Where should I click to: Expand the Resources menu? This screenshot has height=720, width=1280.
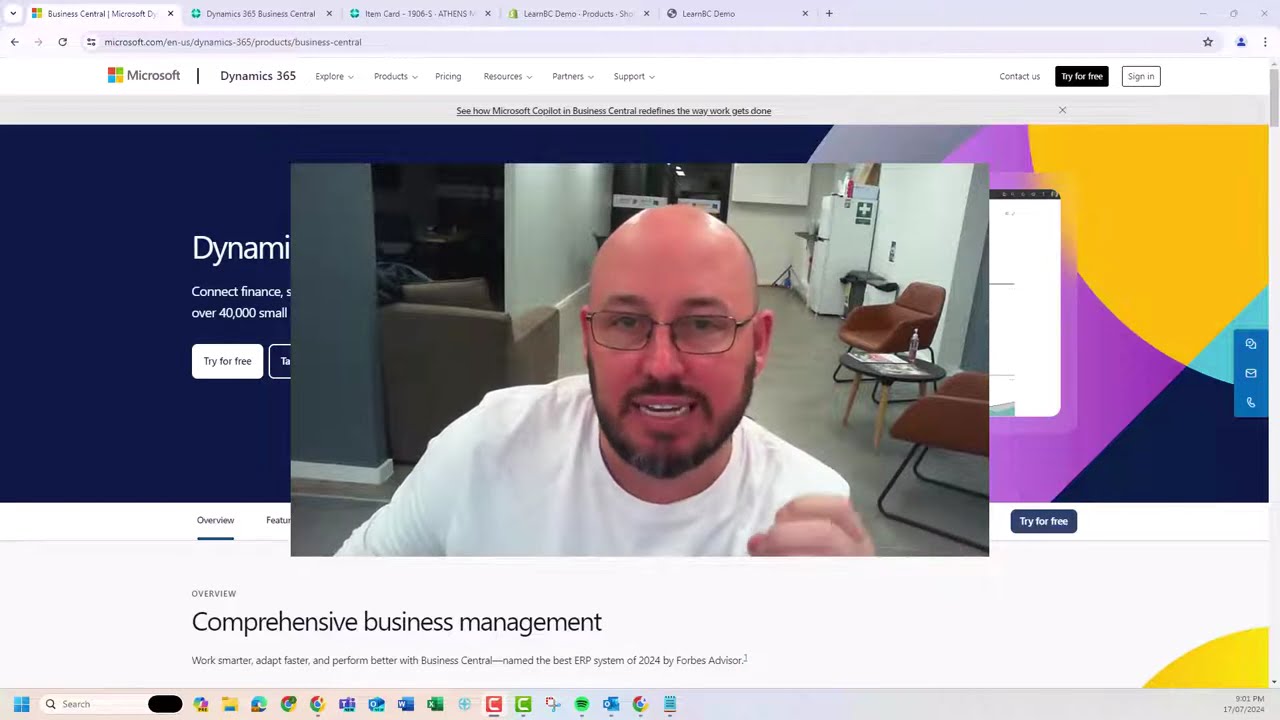507,76
